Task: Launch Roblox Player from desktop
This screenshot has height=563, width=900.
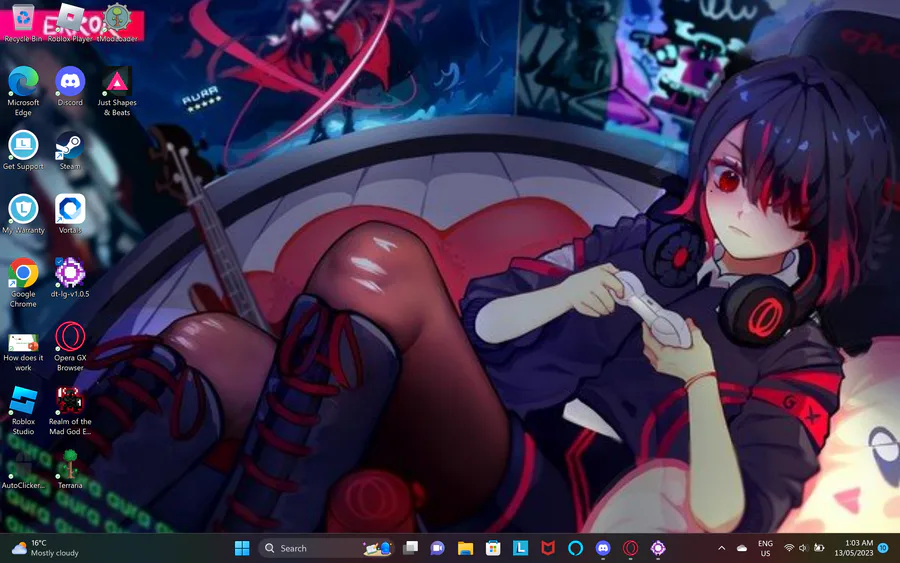Action: (x=70, y=23)
